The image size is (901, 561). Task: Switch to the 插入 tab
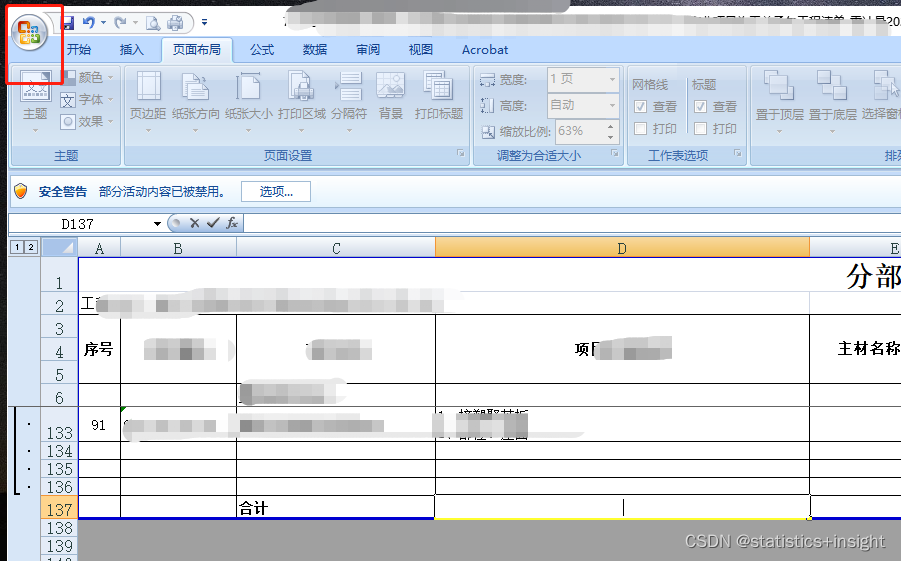coord(132,50)
